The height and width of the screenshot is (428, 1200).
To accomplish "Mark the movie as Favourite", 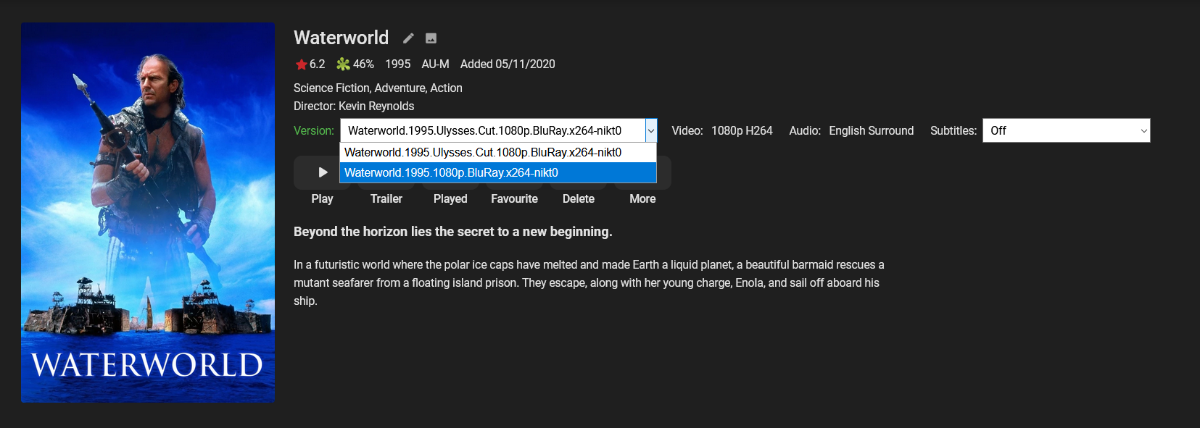I will tap(514, 198).
